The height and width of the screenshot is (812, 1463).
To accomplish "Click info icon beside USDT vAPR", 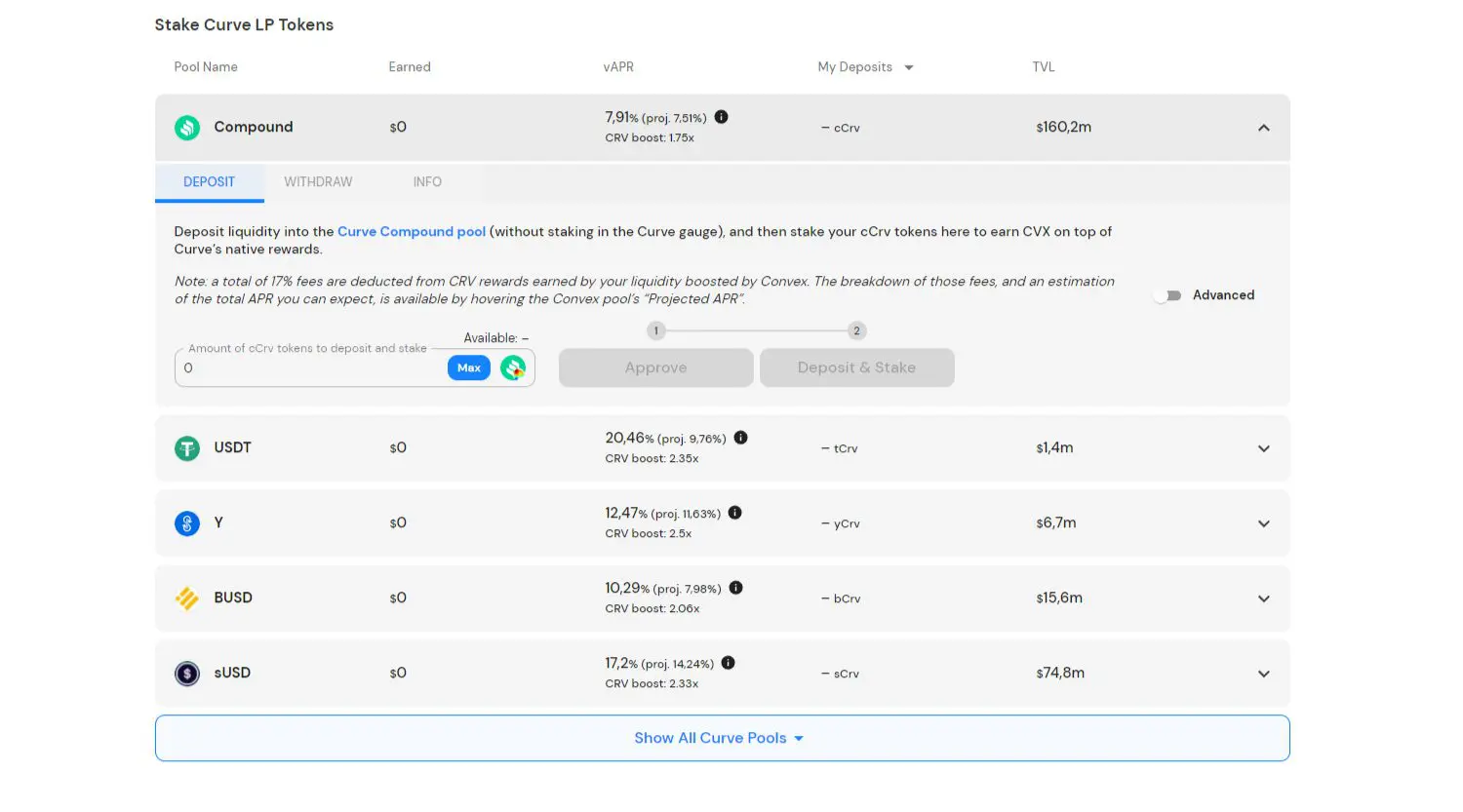I will 741,438.
